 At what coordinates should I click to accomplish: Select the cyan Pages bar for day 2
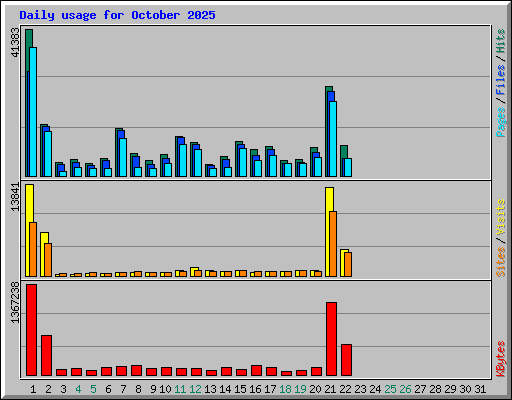click(x=48, y=154)
